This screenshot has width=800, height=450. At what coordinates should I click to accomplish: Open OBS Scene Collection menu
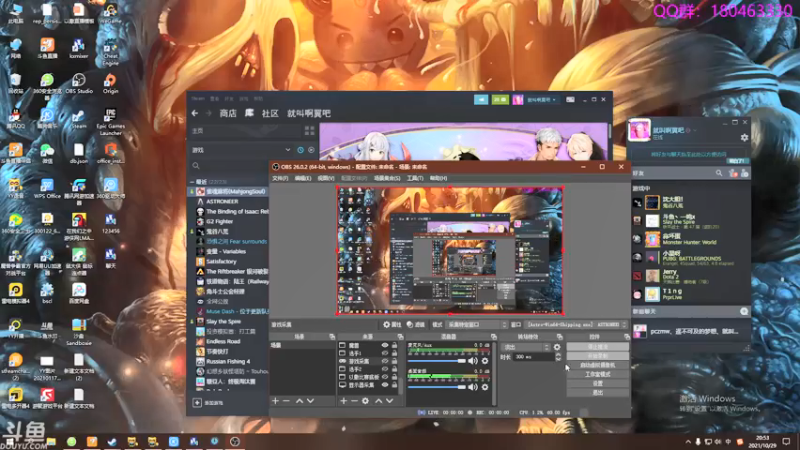coord(387,178)
